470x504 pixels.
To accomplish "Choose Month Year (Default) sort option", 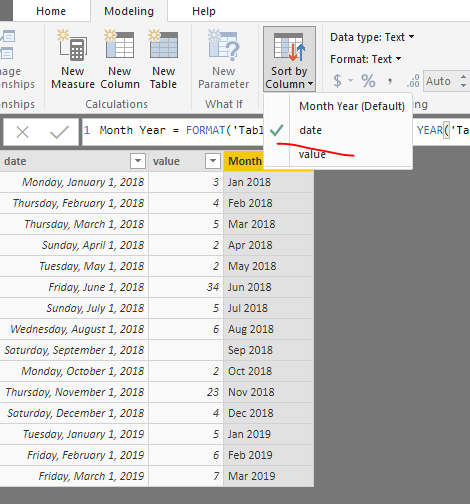I will pyautogui.click(x=352, y=106).
